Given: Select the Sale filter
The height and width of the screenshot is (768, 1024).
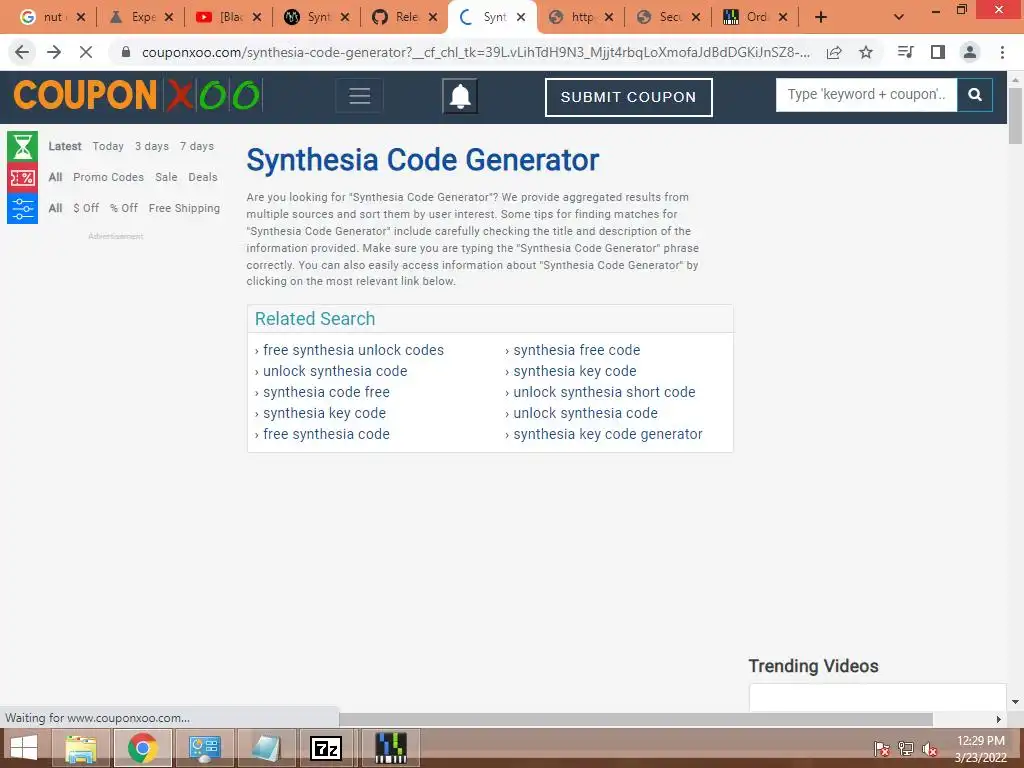Looking at the screenshot, I should pos(166,177).
